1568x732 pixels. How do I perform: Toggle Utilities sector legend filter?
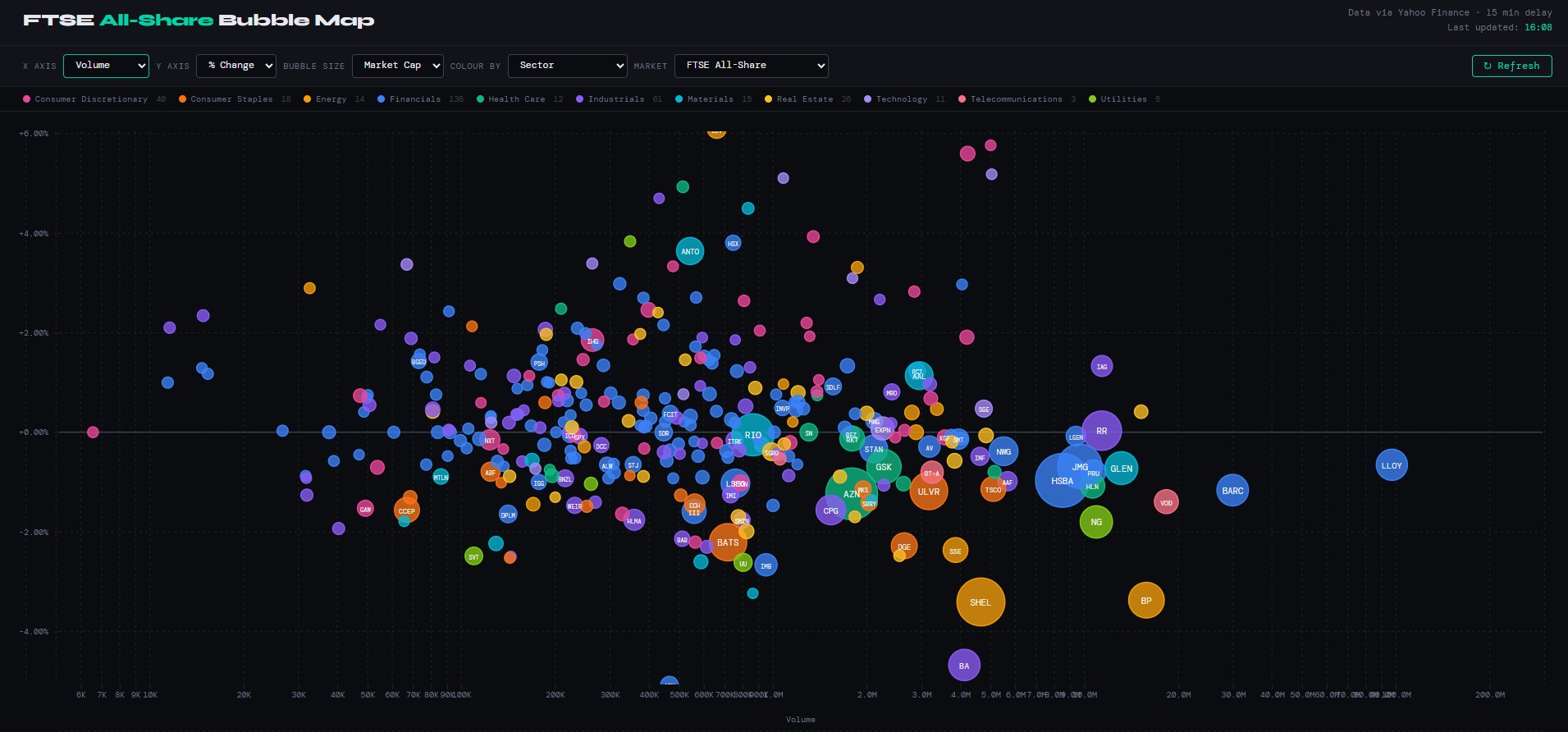pyautogui.click(x=1124, y=99)
